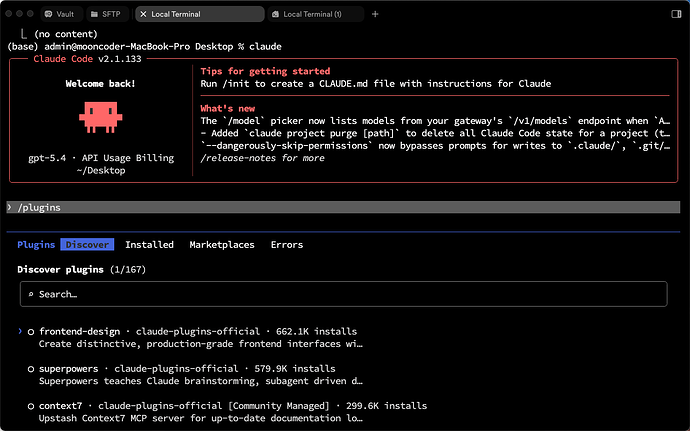
Task: Click the 'What's new' heading
Action: click(x=228, y=108)
